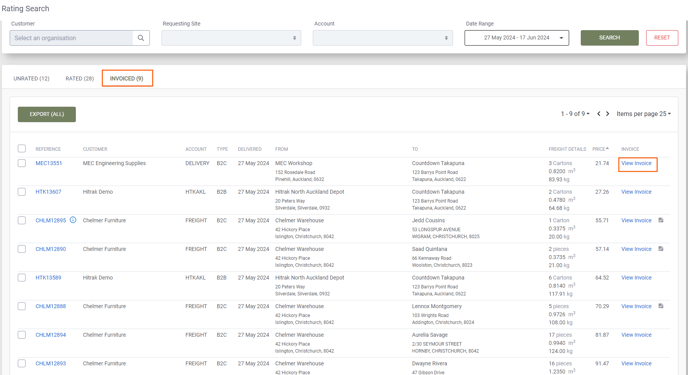
Task: Focus the Customer 'Select an organisation' input
Action: [72, 38]
